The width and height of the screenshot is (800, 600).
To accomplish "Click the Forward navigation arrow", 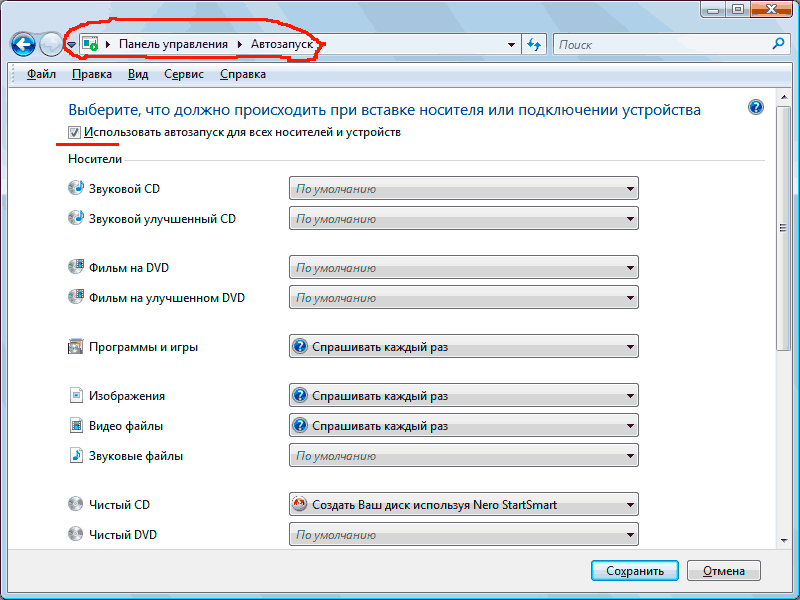I will click(51, 44).
